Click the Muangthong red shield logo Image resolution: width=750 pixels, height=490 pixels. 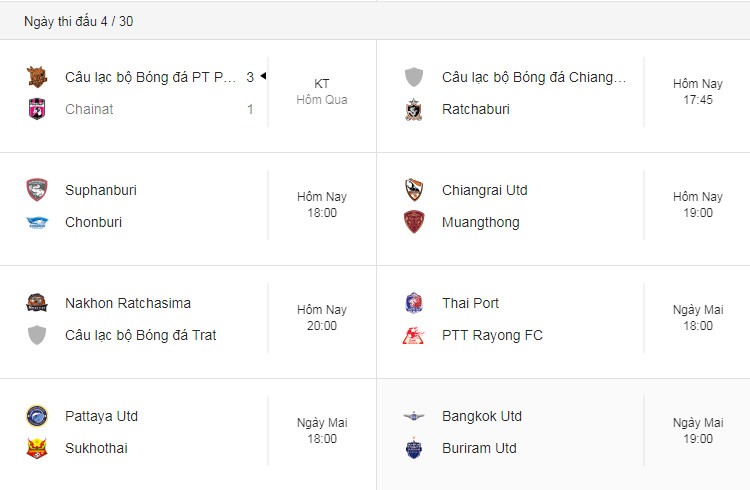pos(414,222)
